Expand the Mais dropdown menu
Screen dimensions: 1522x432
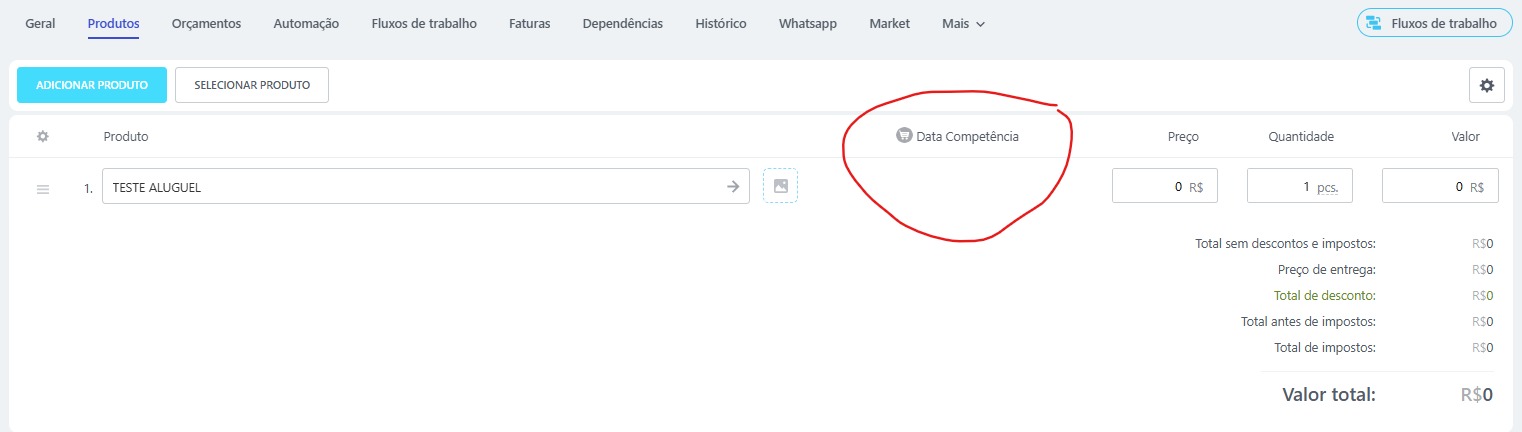963,24
